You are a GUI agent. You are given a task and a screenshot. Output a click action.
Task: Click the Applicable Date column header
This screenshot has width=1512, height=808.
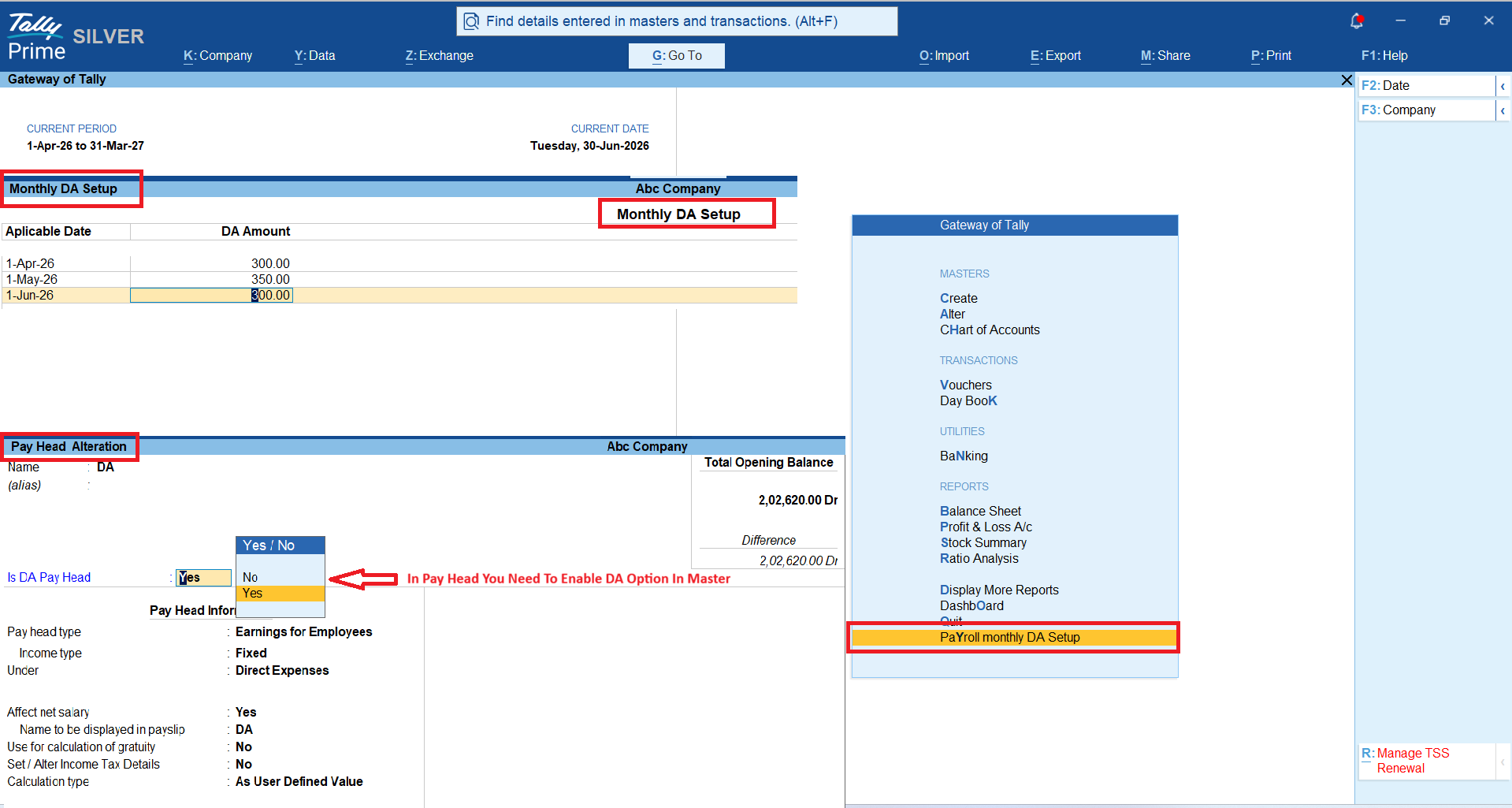(x=48, y=232)
